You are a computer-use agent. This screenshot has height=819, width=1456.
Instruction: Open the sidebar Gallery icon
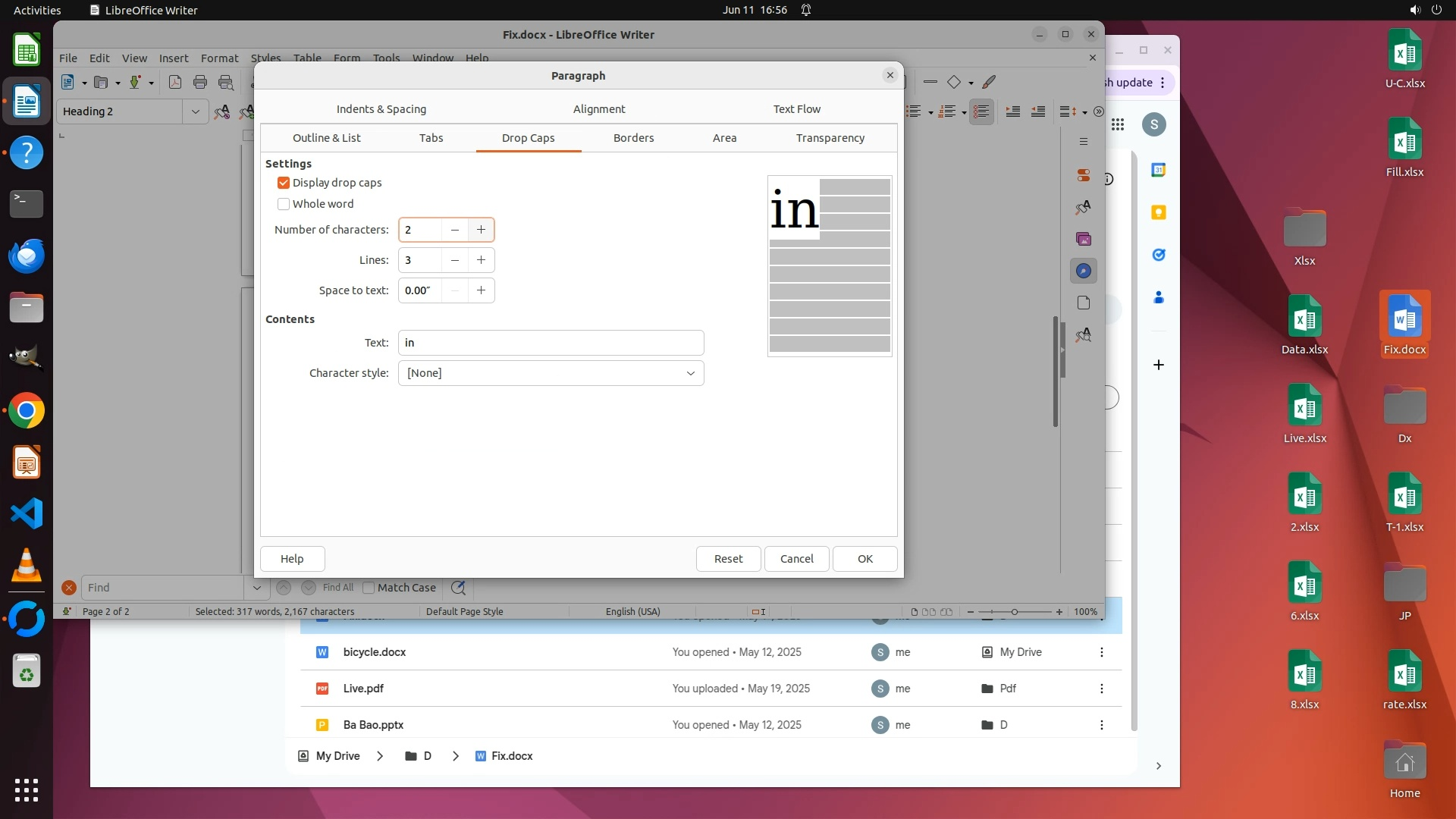coord(1084,239)
